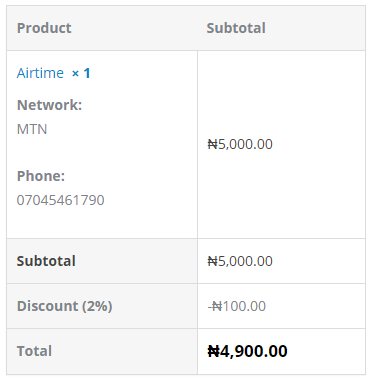This screenshot has width=373, height=382.
Task: Click the naira symbol in discount amount
Action: point(217,306)
